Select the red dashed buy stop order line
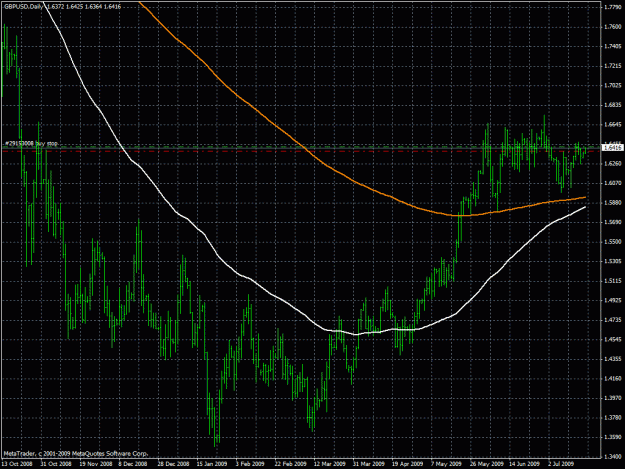625x469 pixels. (x=301, y=151)
